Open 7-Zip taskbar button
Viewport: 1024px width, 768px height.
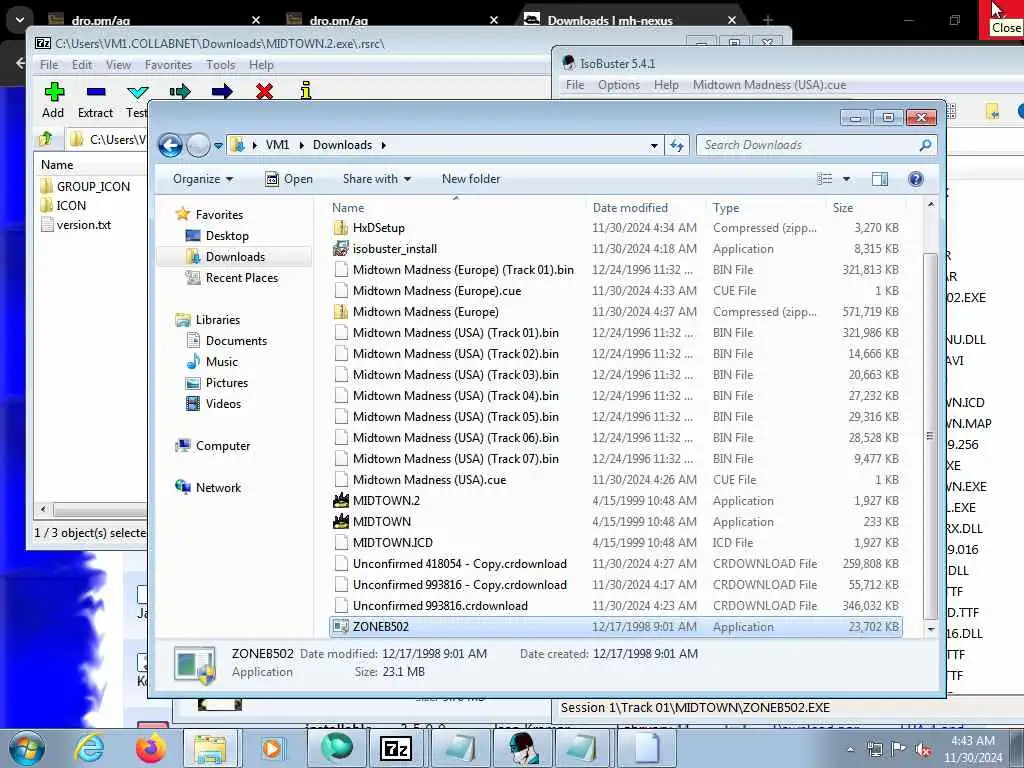395,748
